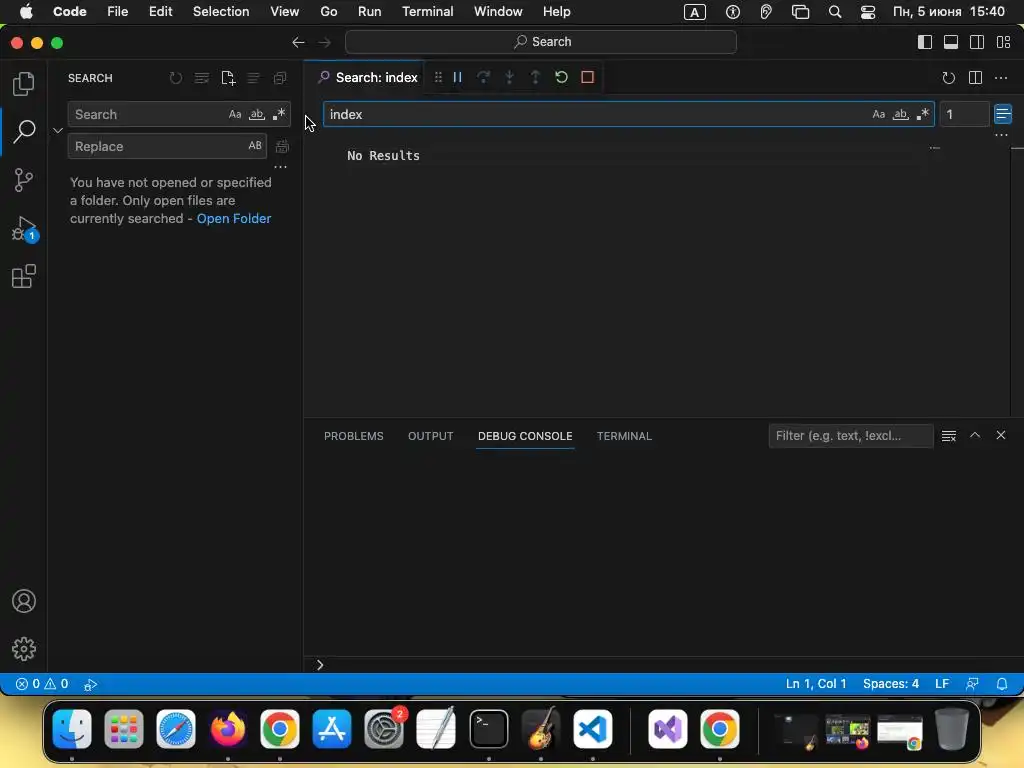Restart the debug session

(x=561, y=77)
